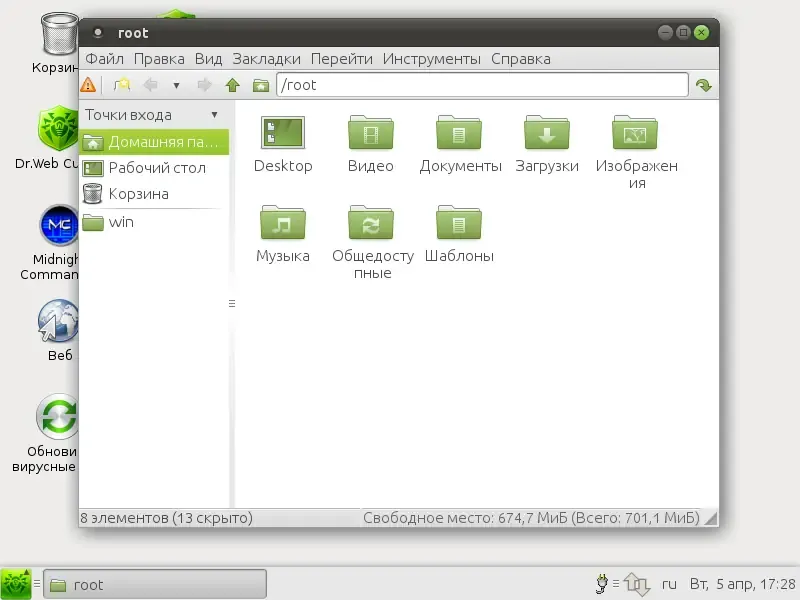This screenshot has width=800, height=600.
Task: Open the Корзина desktop icon
Action: click(x=55, y=43)
